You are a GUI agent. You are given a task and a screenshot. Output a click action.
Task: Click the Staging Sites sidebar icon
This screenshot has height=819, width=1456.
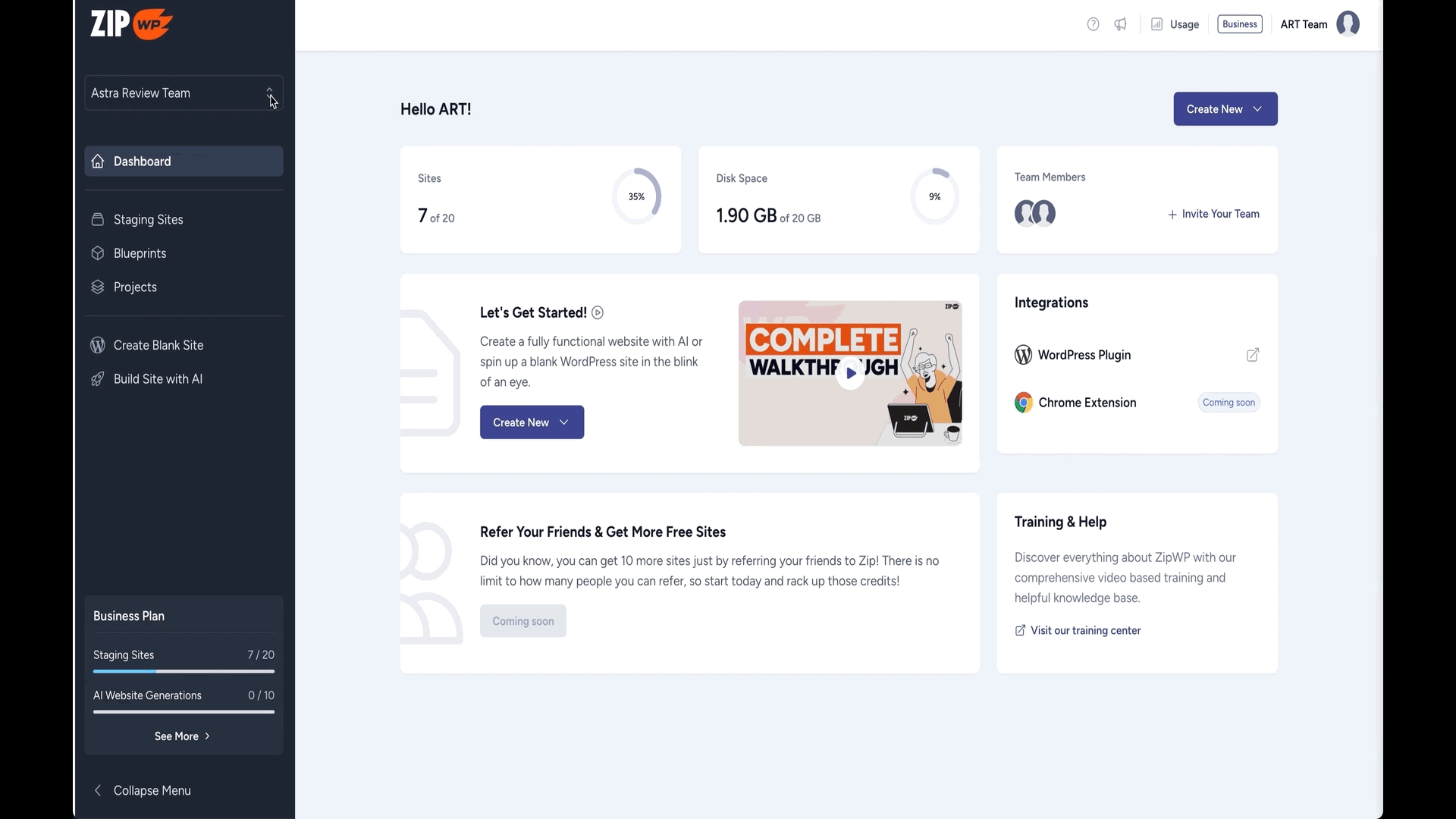pos(97,219)
